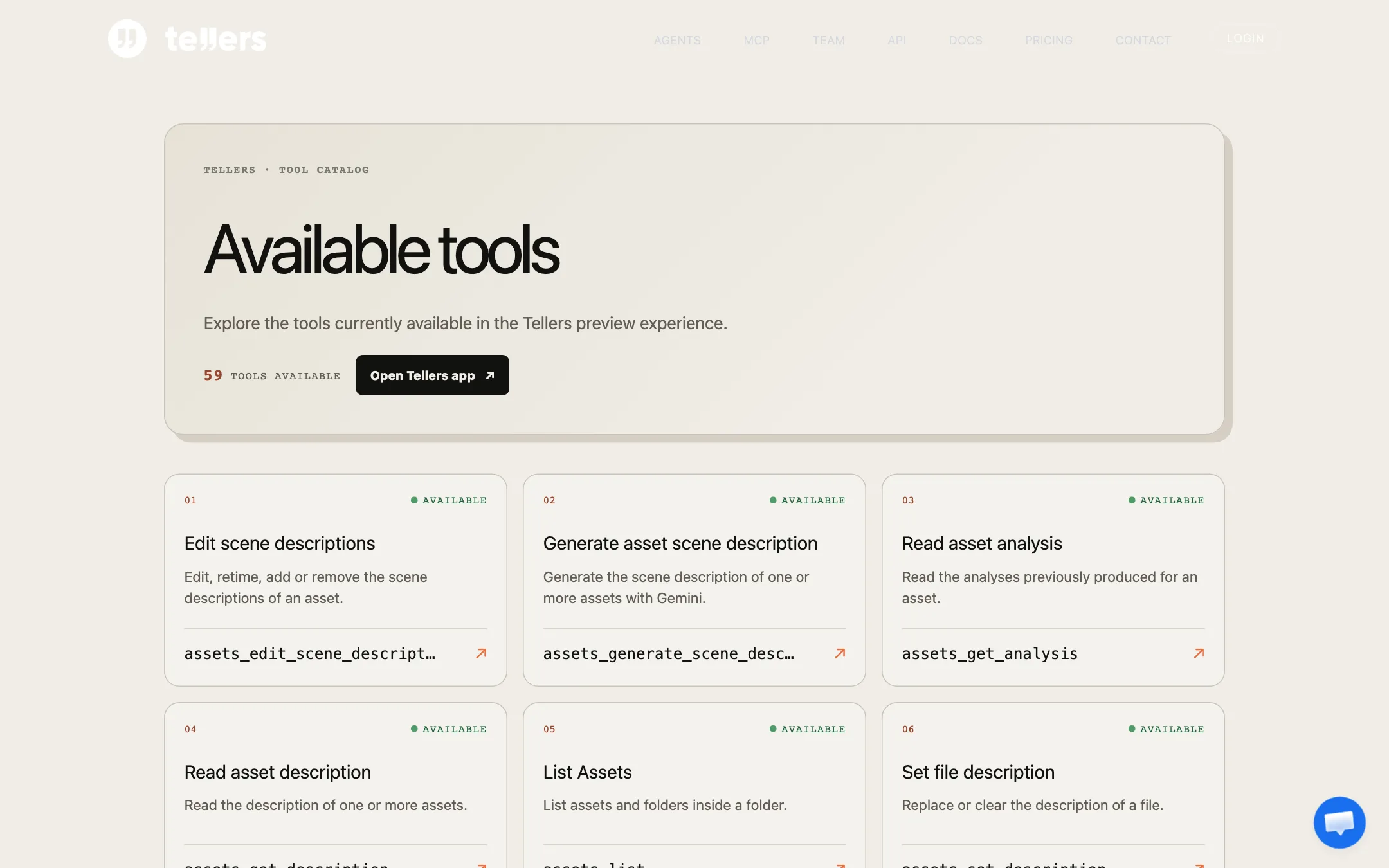1389x868 pixels.
Task: Click Available status on card 03
Action: (x=1167, y=500)
